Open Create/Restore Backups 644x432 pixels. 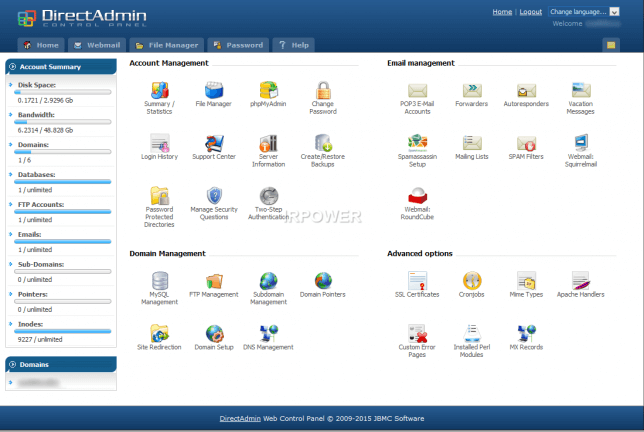(323, 143)
